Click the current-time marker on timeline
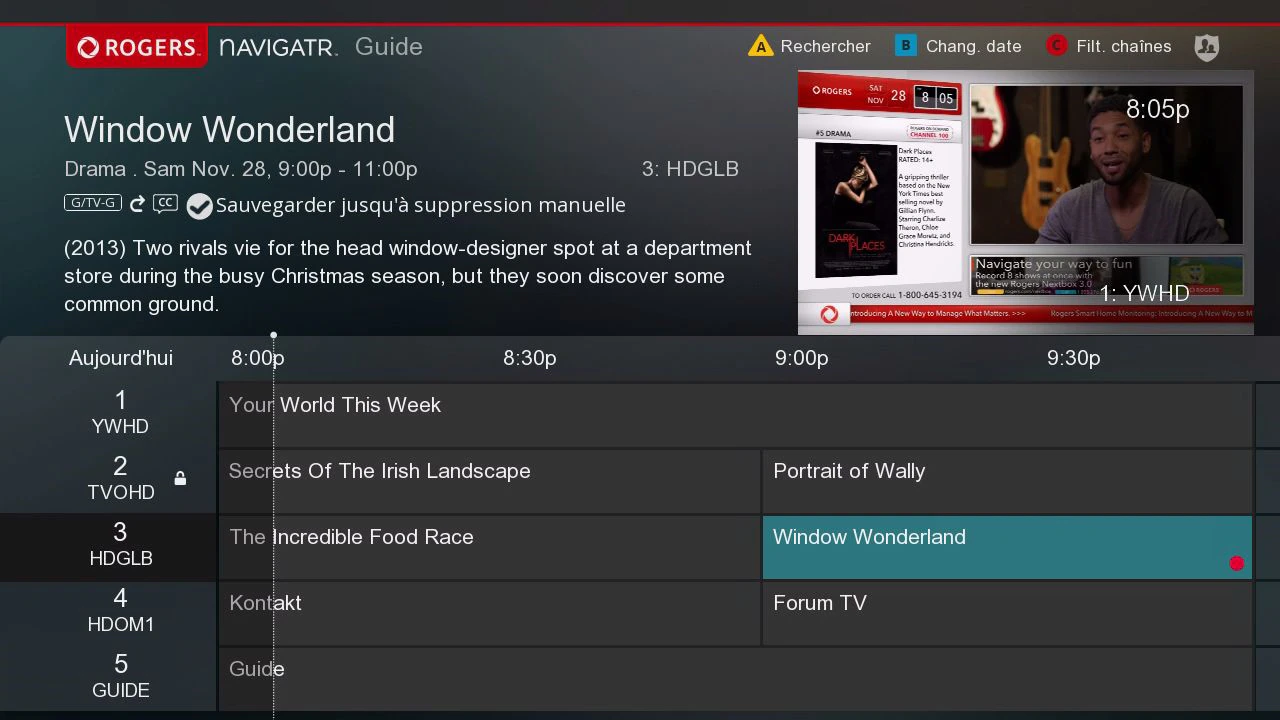This screenshot has height=720, width=1280. [273, 336]
